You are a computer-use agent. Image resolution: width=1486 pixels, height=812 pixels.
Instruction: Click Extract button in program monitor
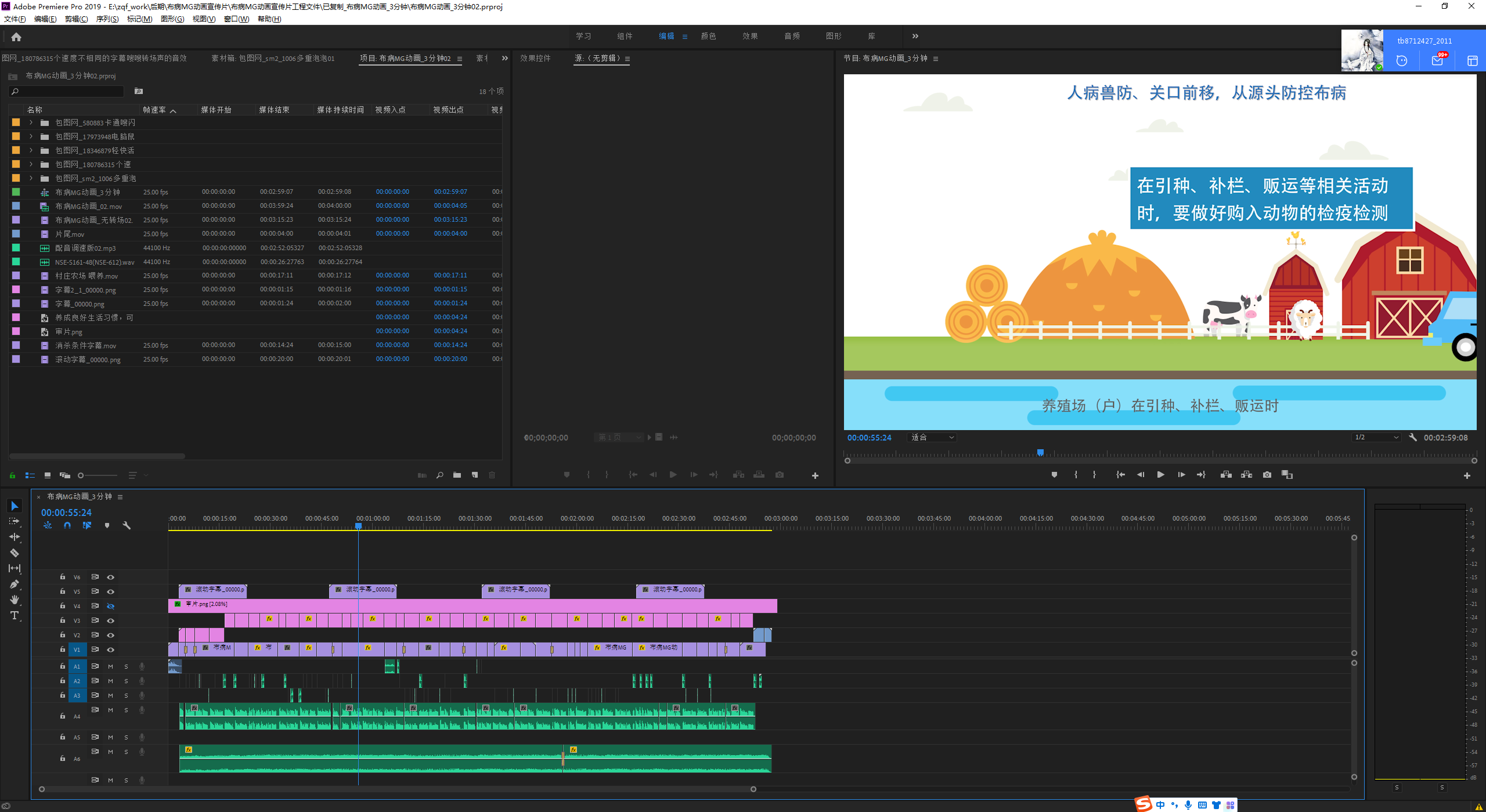[1246, 475]
